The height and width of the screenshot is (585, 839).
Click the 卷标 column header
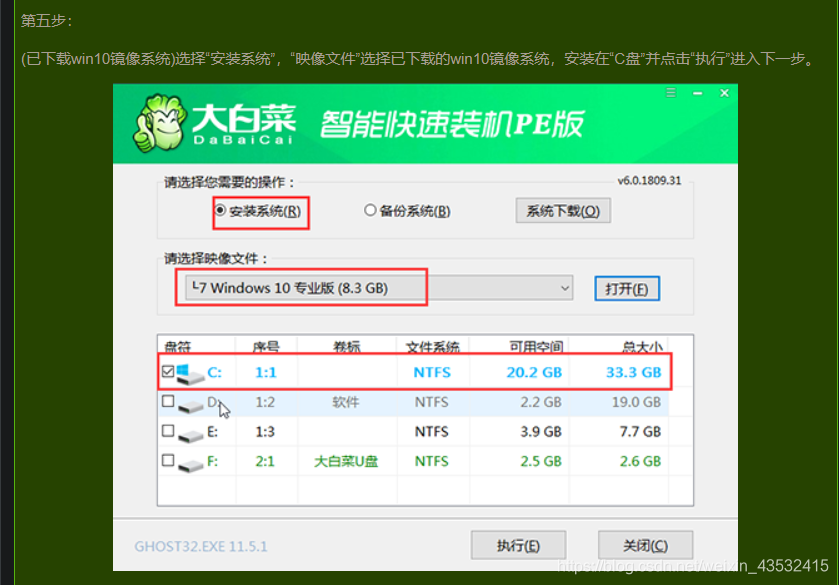[x=347, y=347]
